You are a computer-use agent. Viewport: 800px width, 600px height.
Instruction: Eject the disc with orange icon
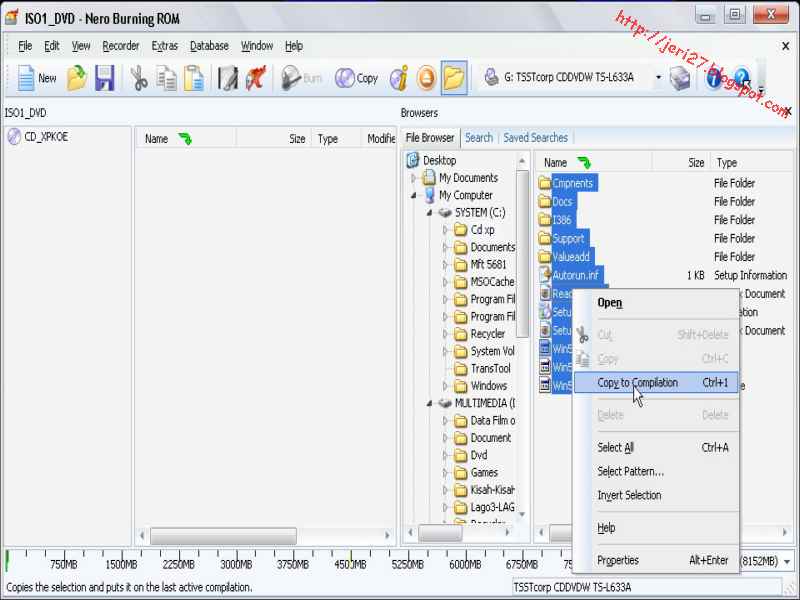(x=427, y=78)
